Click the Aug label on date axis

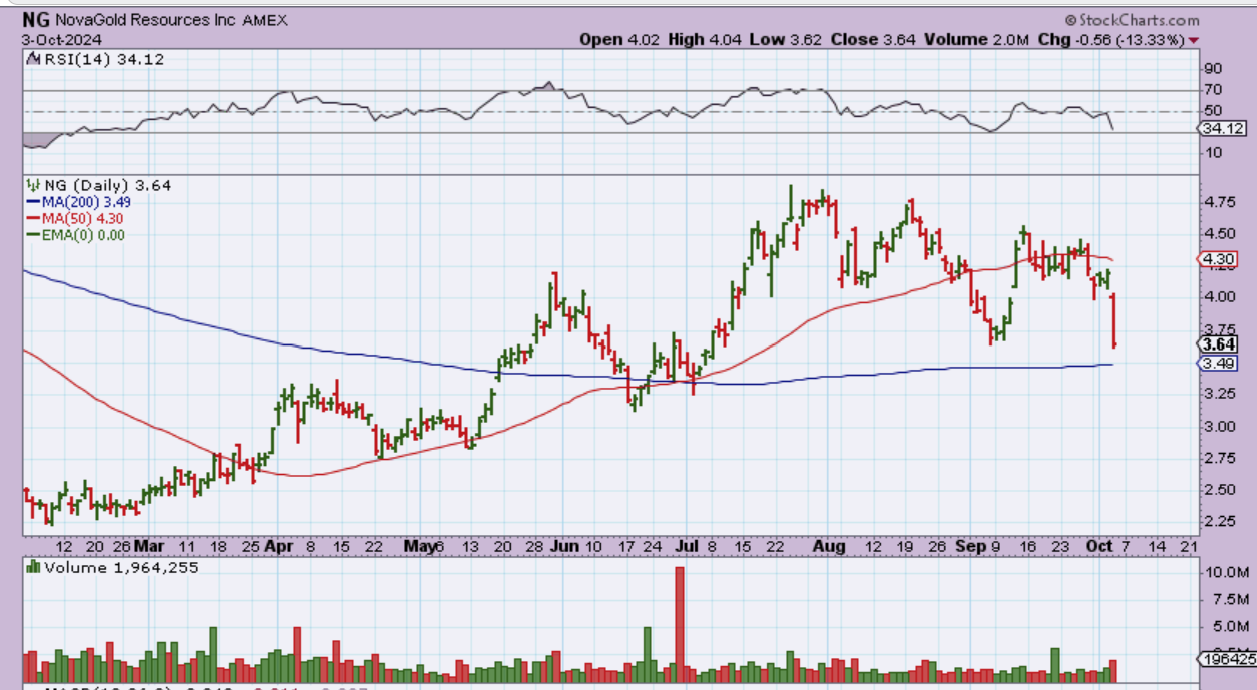(x=830, y=547)
